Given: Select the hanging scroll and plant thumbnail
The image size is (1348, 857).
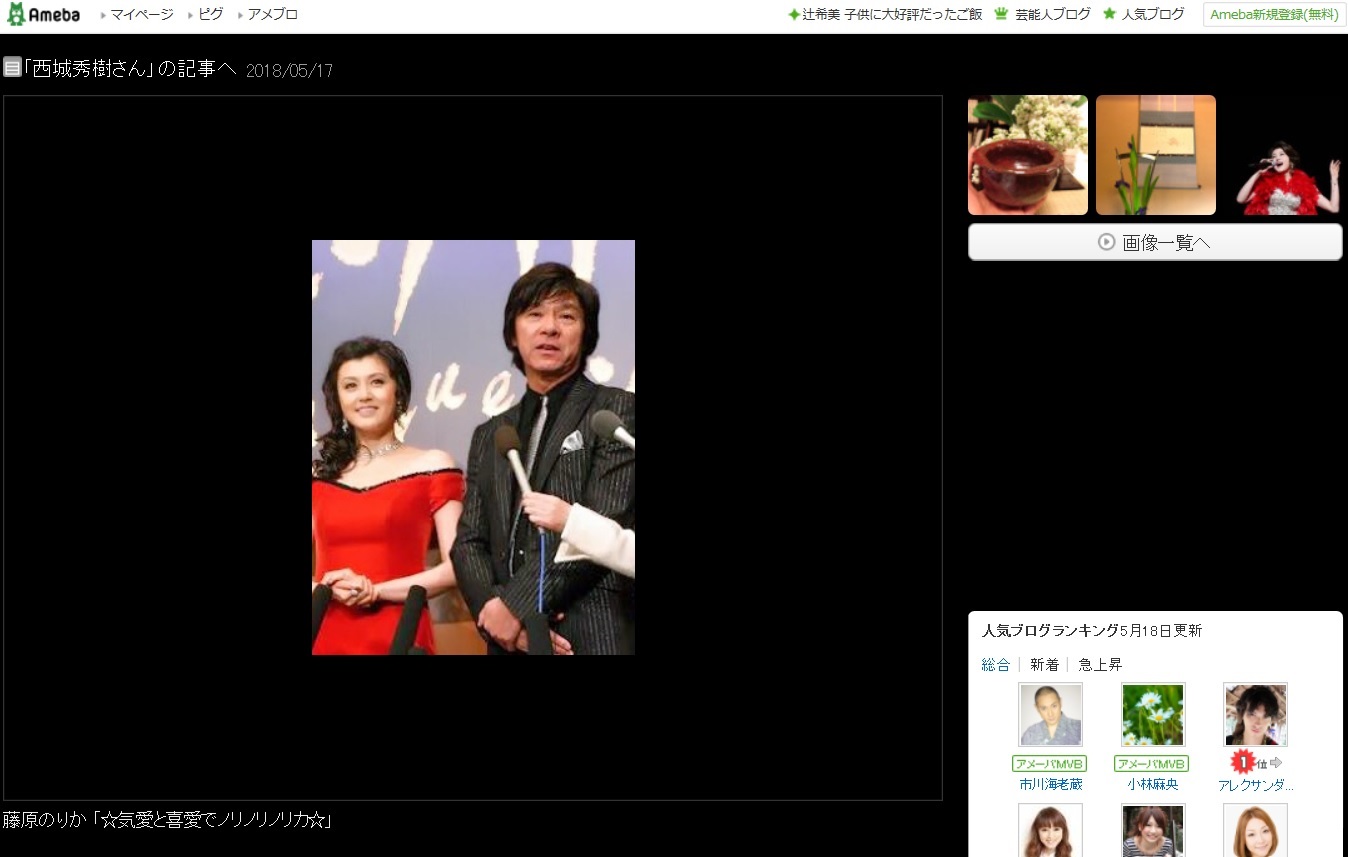Looking at the screenshot, I should click(1155, 155).
